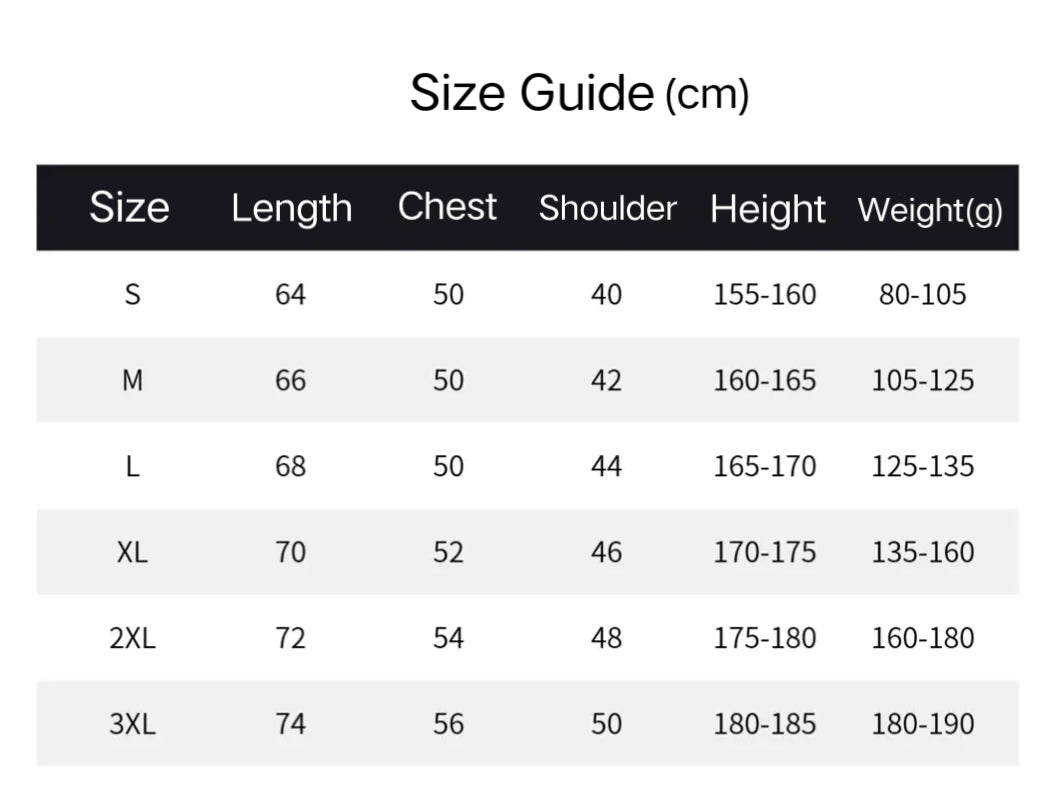Click length value 74 in 3XL row
The height and width of the screenshot is (795, 1043).
coord(290,724)
